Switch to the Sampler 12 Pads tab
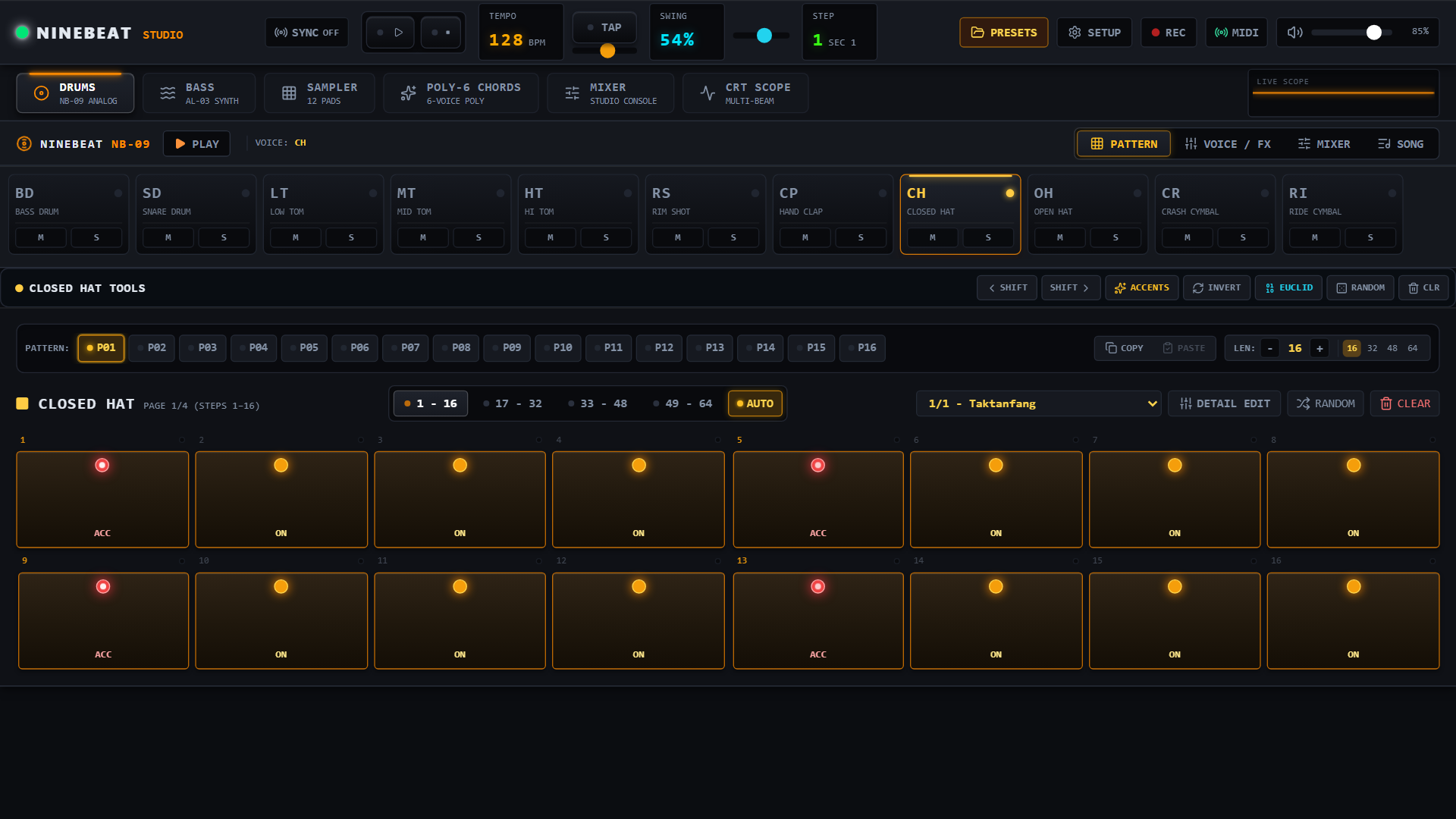 (x=319, y=93)
